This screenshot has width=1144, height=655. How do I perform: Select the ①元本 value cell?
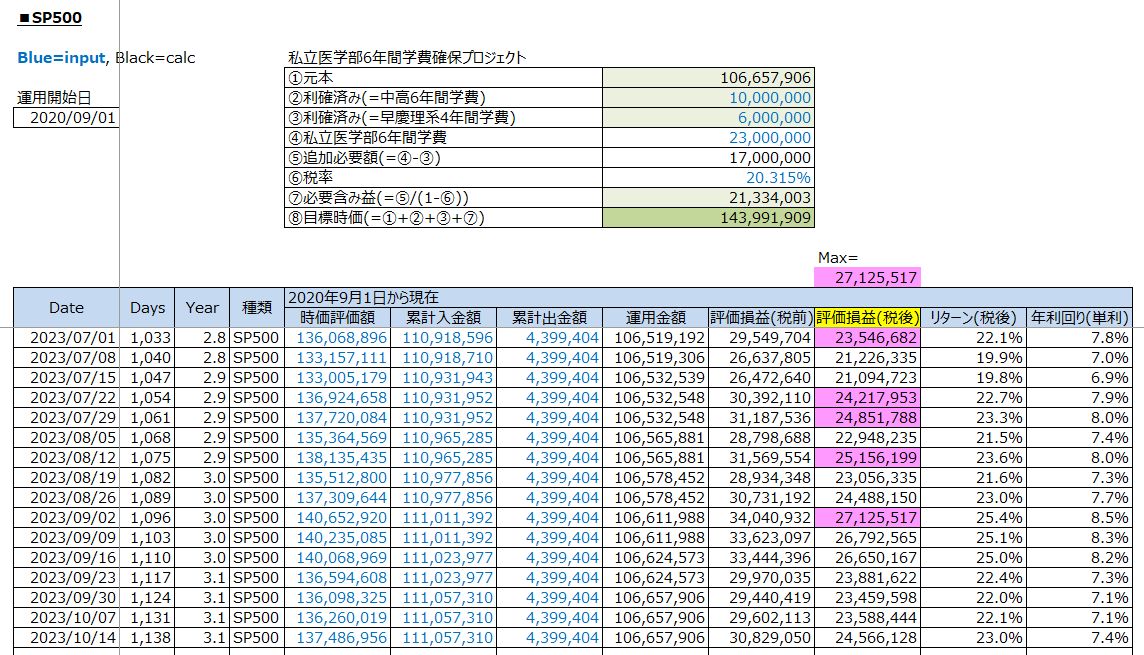click(708, 78)
